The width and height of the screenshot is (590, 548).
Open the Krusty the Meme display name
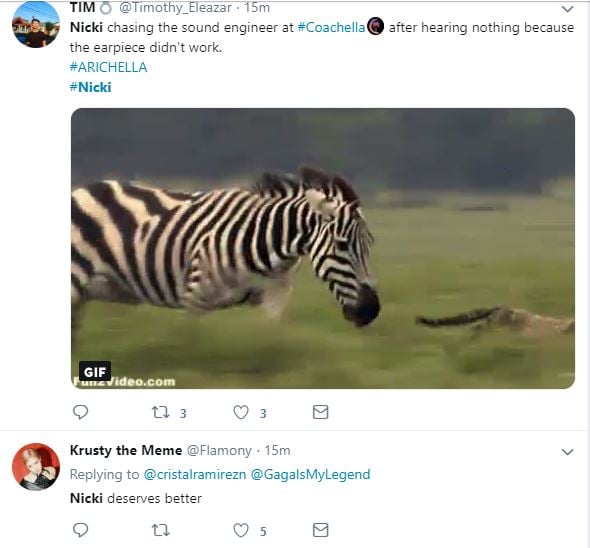click(126, 450)
